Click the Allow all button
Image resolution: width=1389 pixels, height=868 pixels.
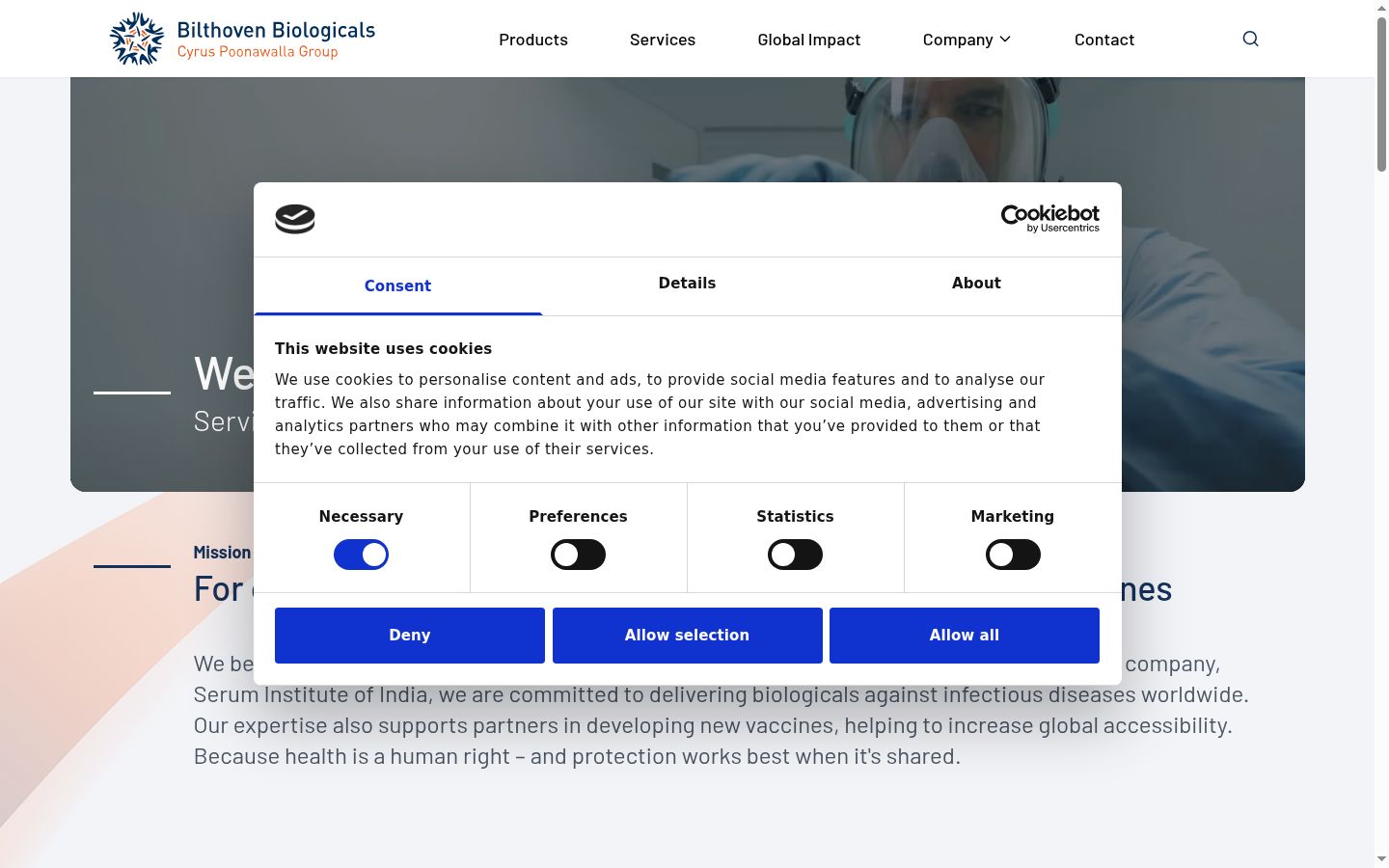(965, 636)
